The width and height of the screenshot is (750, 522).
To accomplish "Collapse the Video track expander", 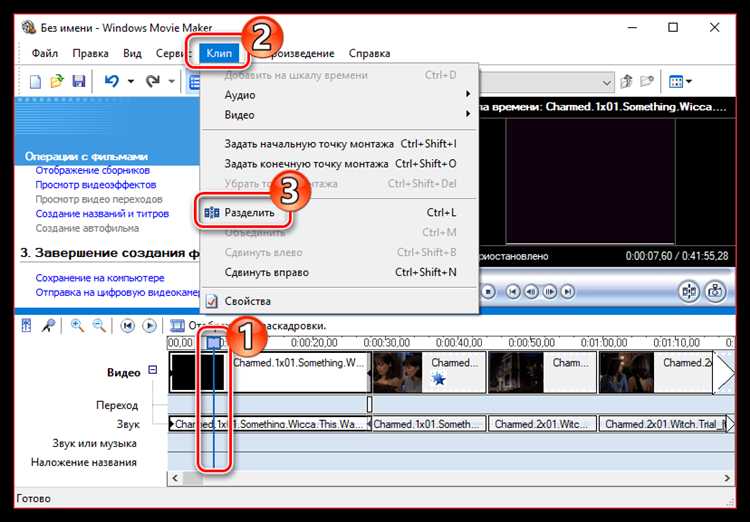I will [x=153, y=370].
